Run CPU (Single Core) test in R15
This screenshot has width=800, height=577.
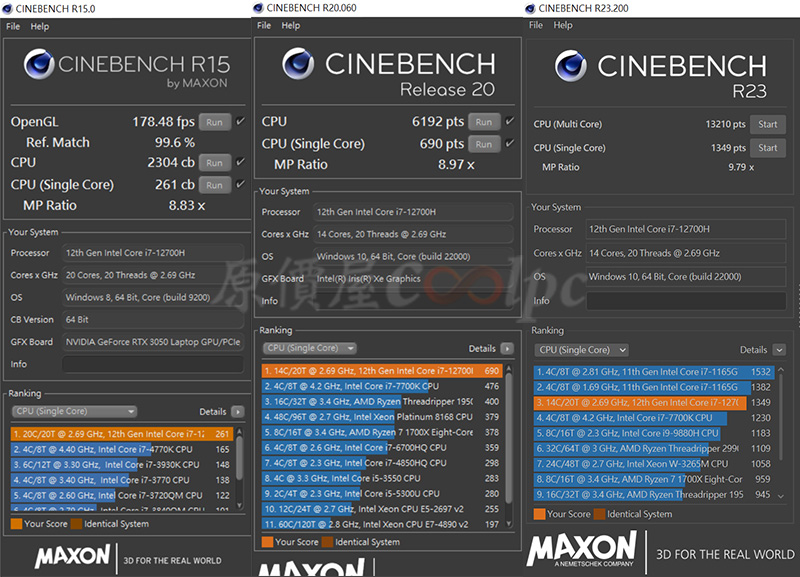(215, 185)
